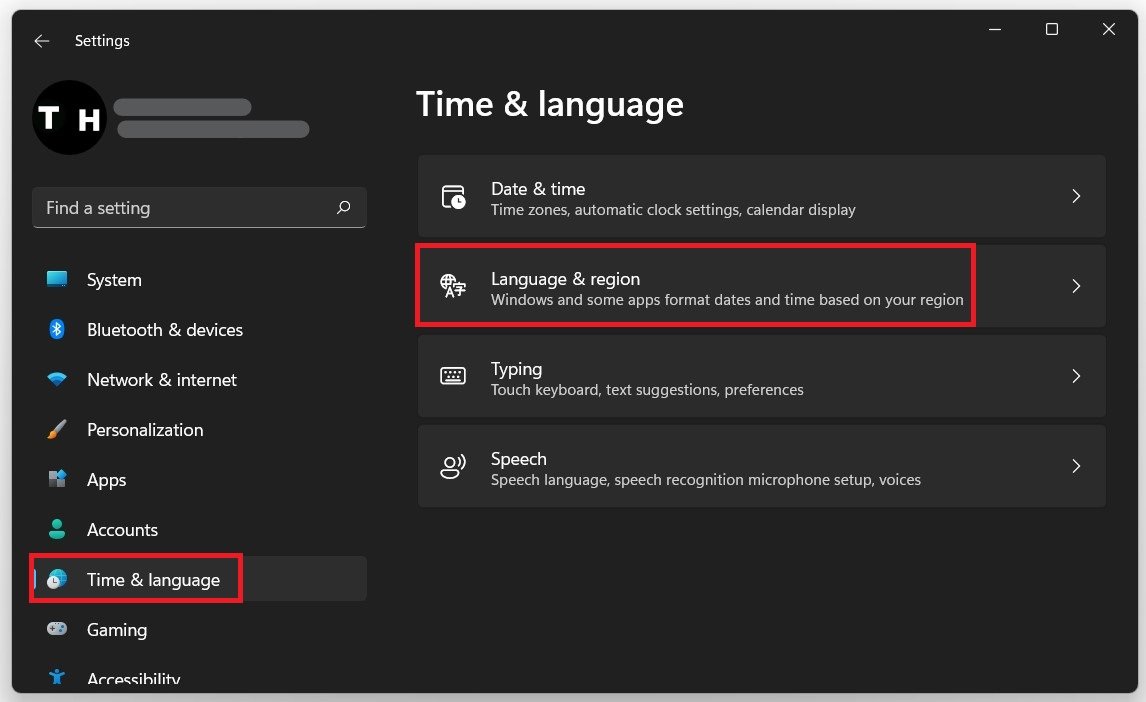
Task: Open System settings from the sidebar icon
Action: (x=57, y=280)
